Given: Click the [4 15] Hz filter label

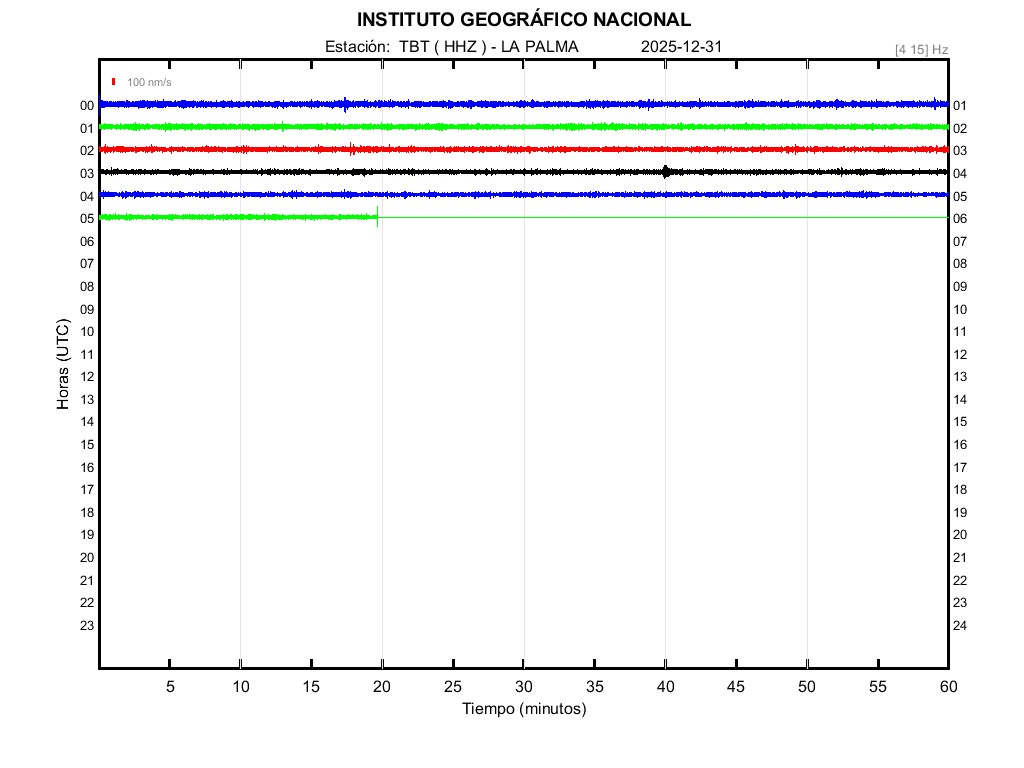Looking at the screenshot, I should point(921,49).
